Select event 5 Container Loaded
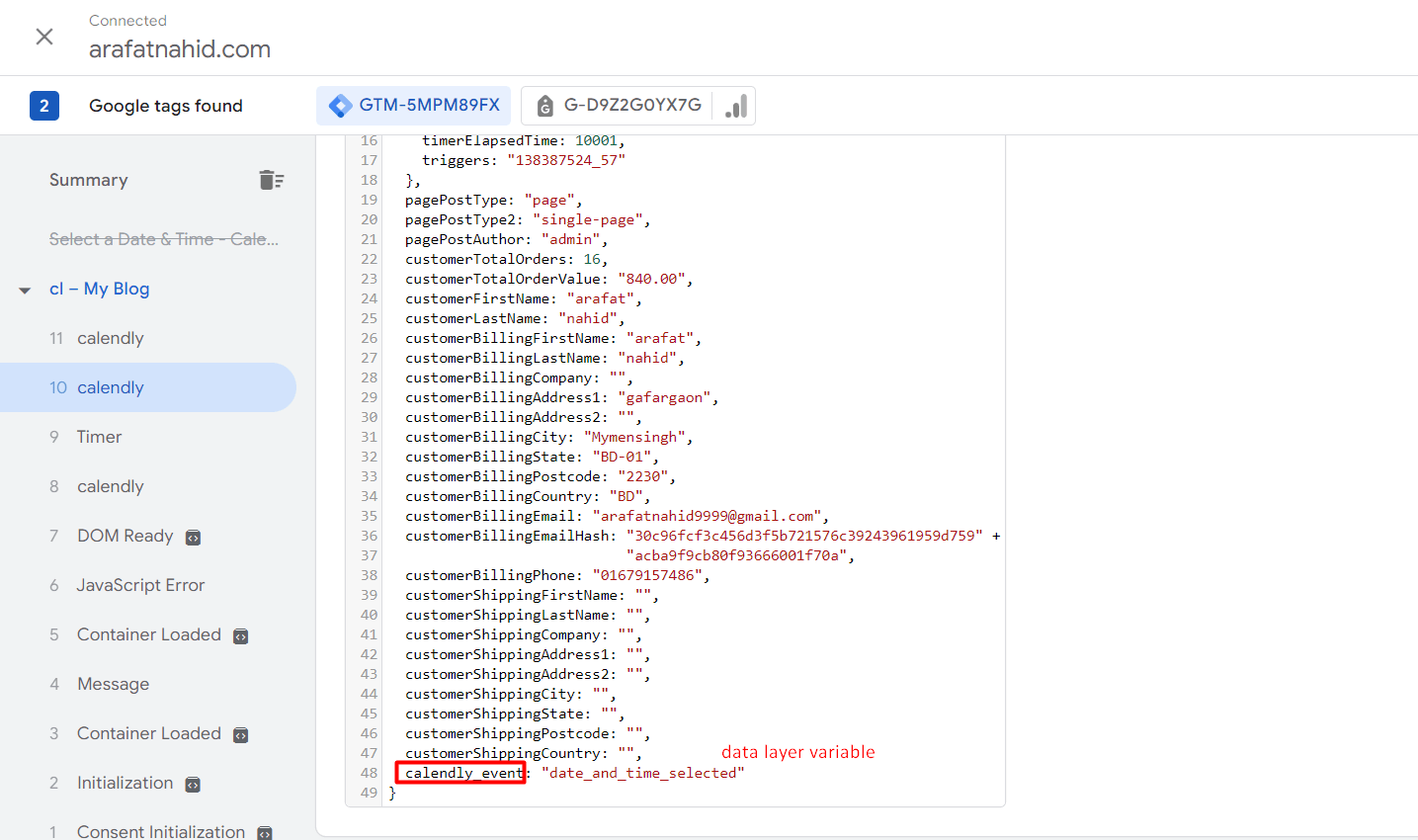The width and height of the screenshot is (1418, 840). (x=148, y=634)
